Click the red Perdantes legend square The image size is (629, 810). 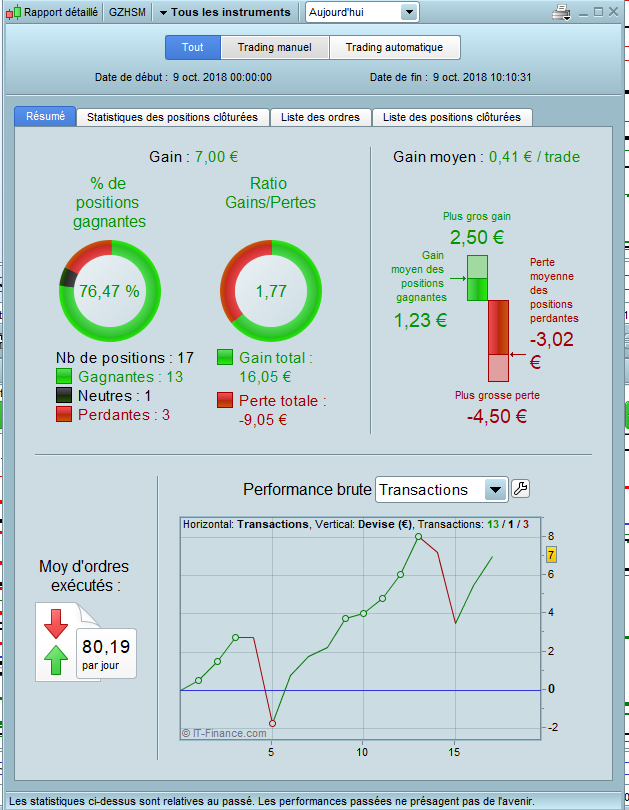coord(64,414)
